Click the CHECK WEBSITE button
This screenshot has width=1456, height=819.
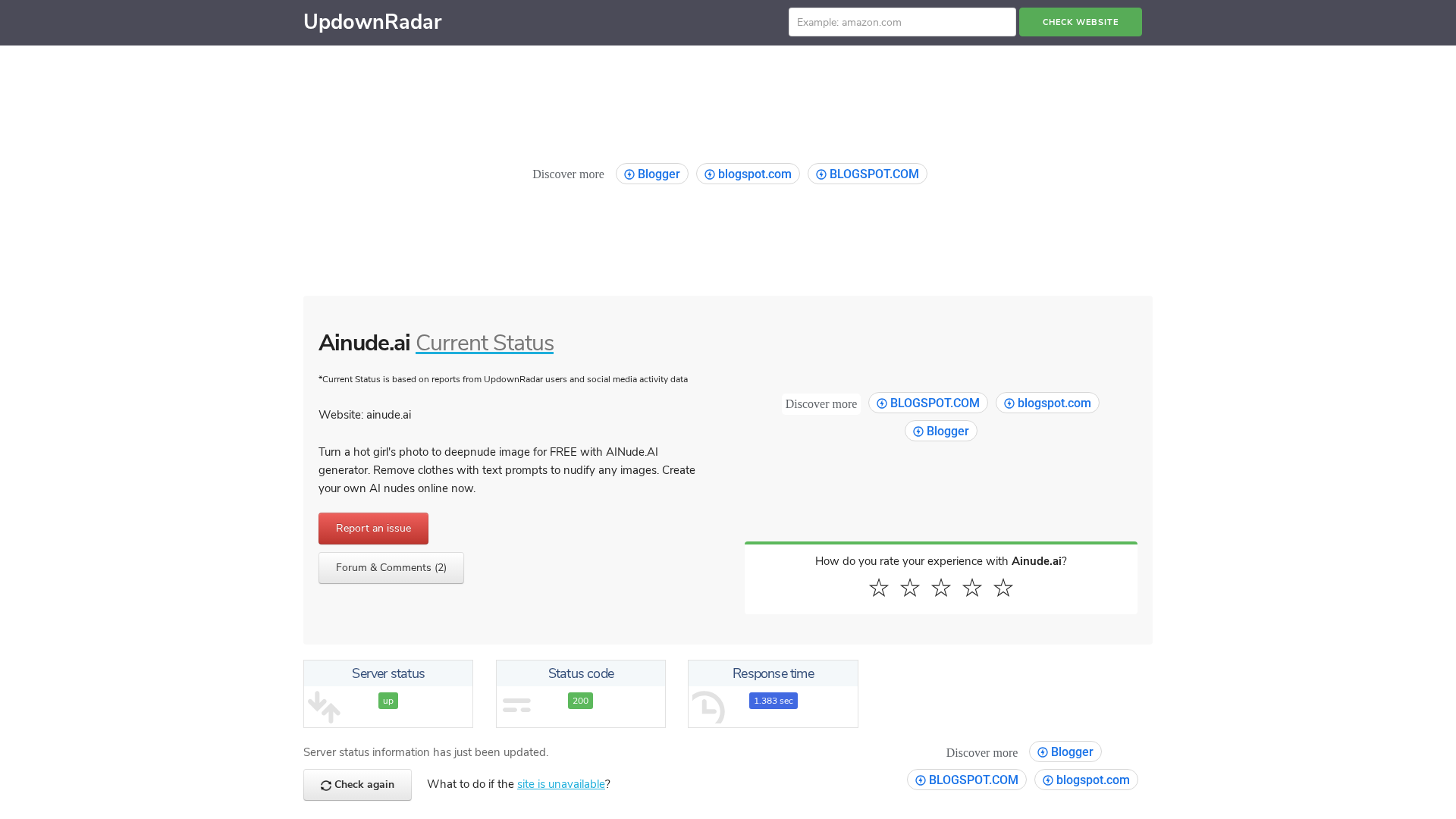pyautogui.click(x=1080, y=22)
